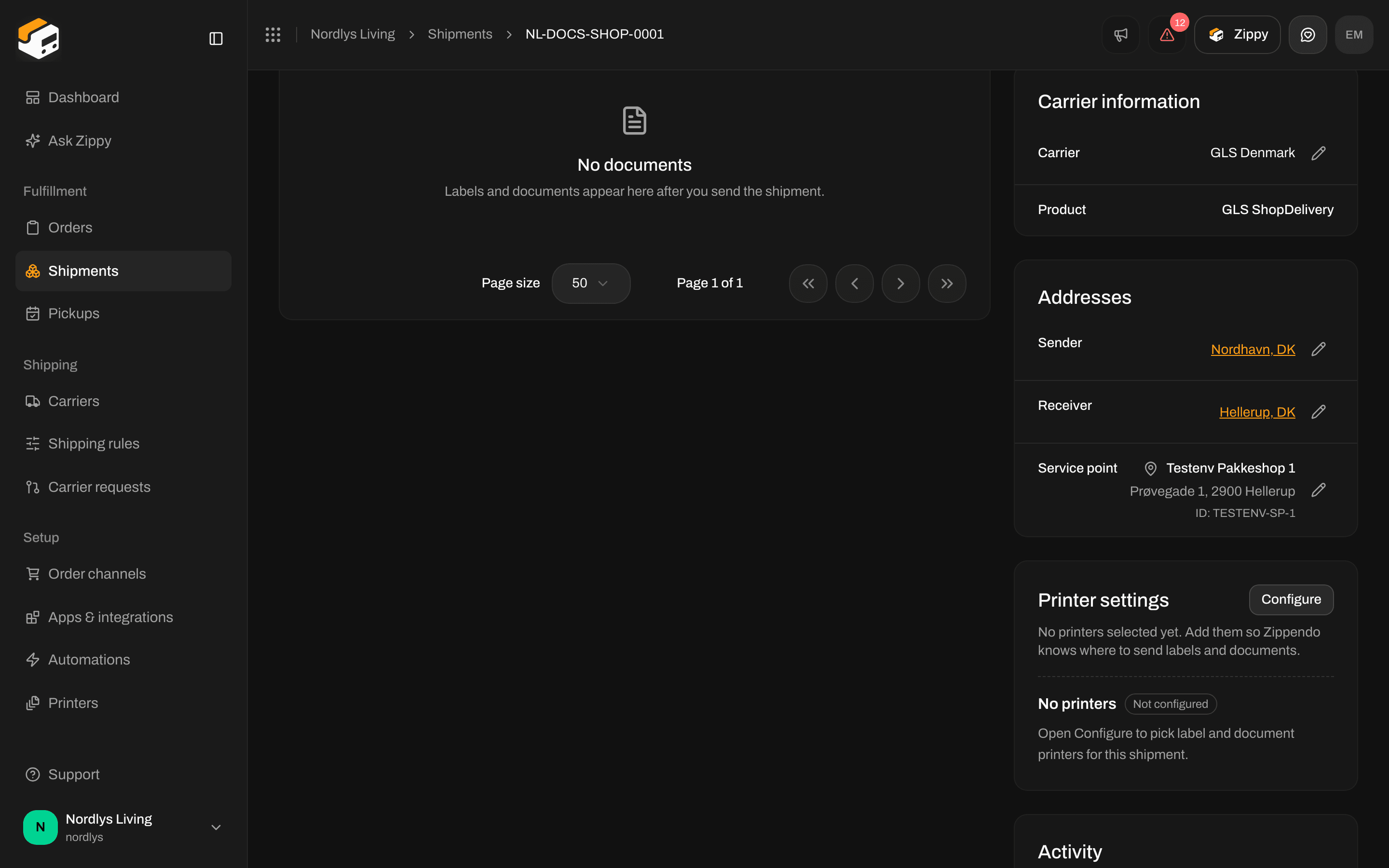Open Dashboard in sidebar
Viewport: 1389px width, 868px height.
tap(123, 97)
